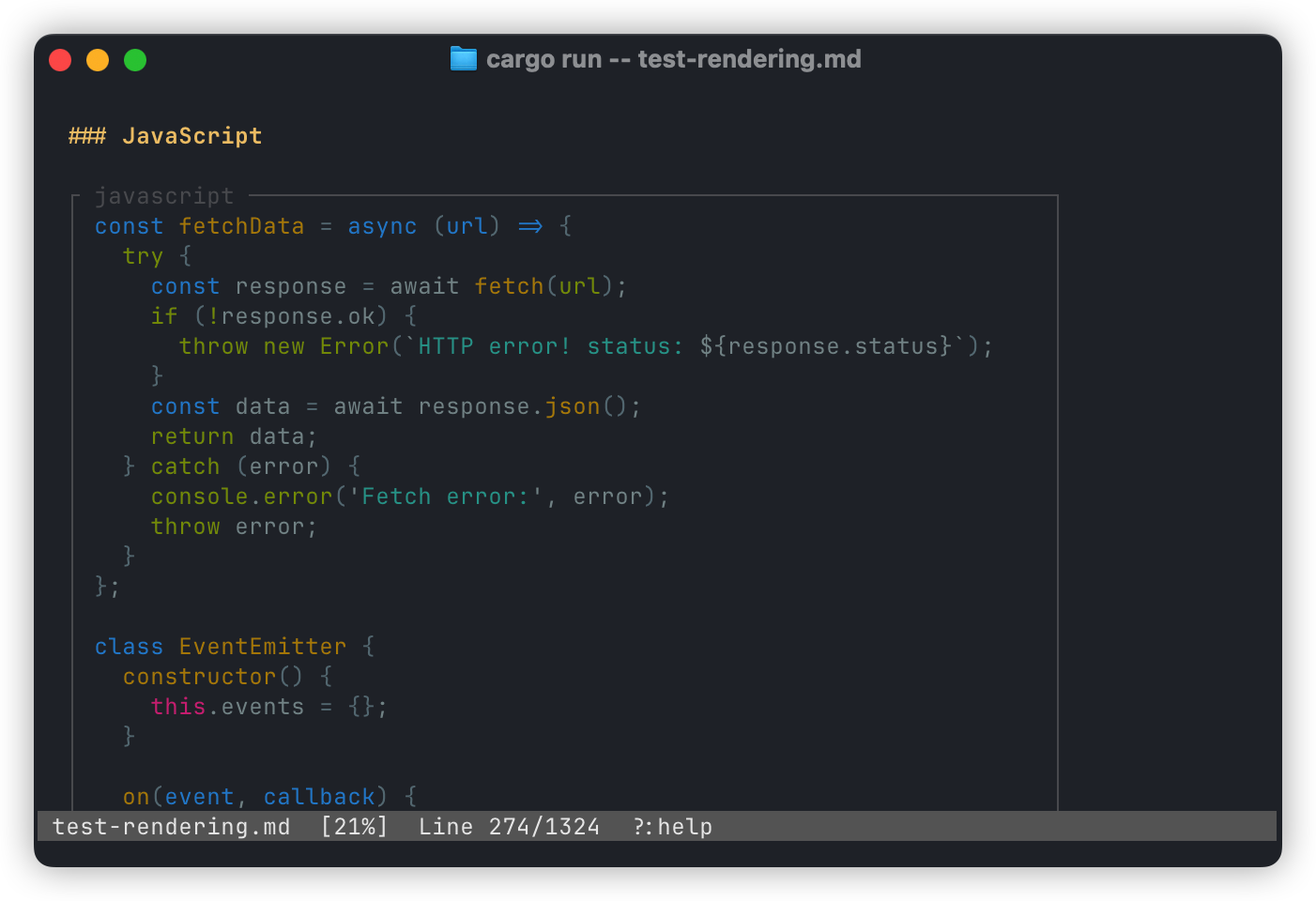
Task: Click the '### JavaScript' heading
Action: 165,136
